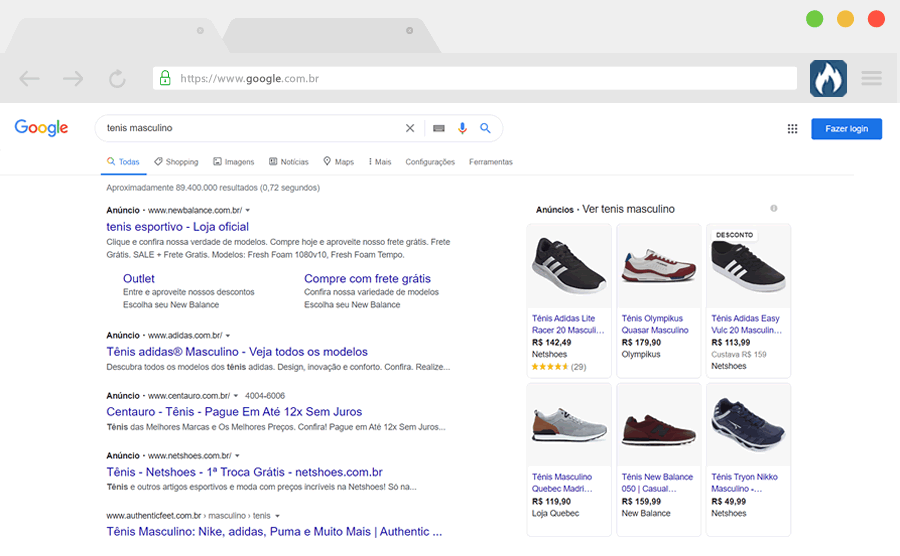Open Centauro Pague Em Até 12x link

pyautogui.click(x=234, y=411)
